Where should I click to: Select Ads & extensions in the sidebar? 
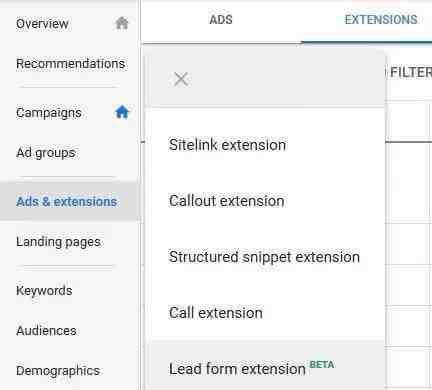[x=67, y=202]
